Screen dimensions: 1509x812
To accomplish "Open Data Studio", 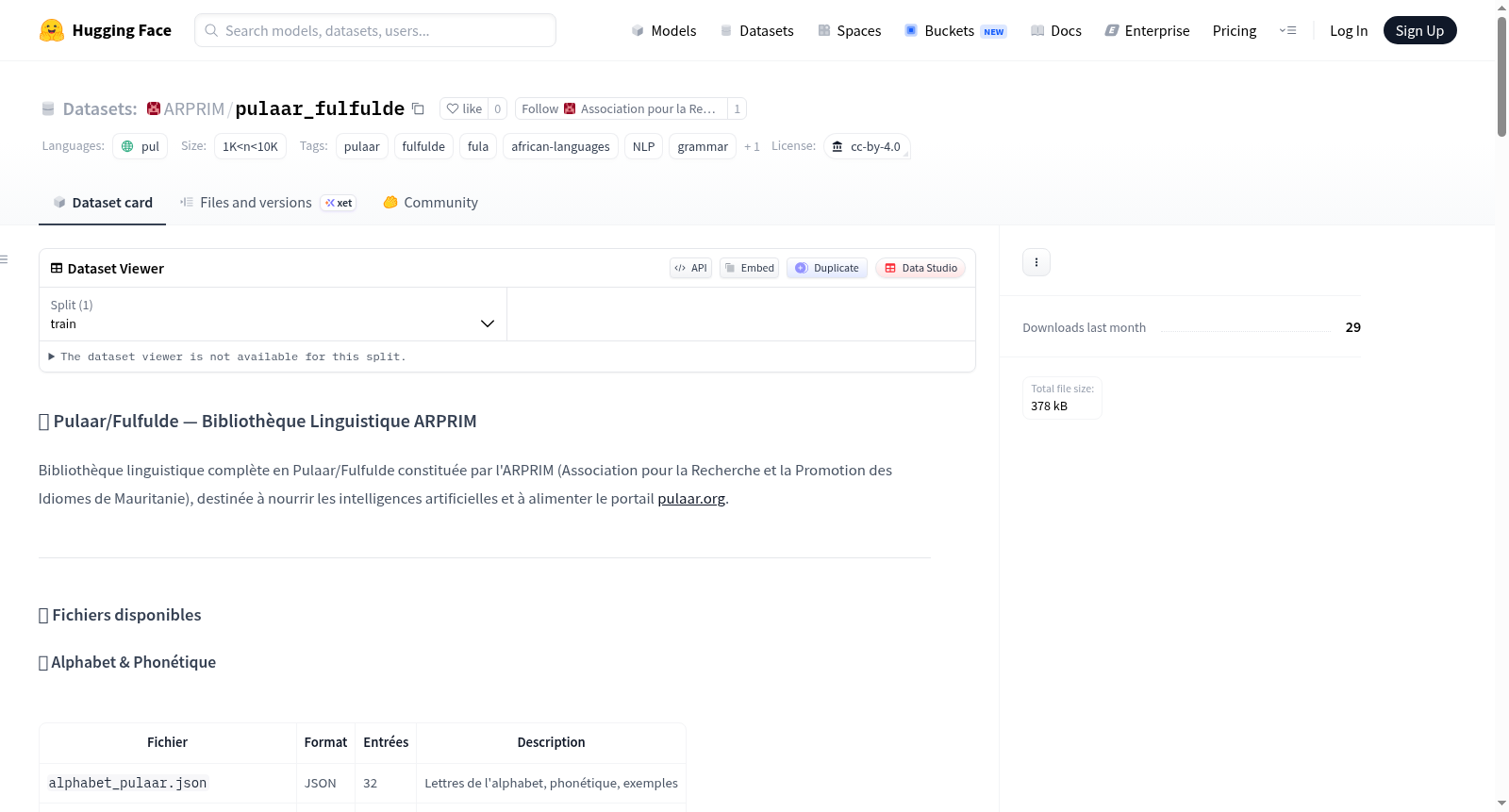I will (920, 268).
